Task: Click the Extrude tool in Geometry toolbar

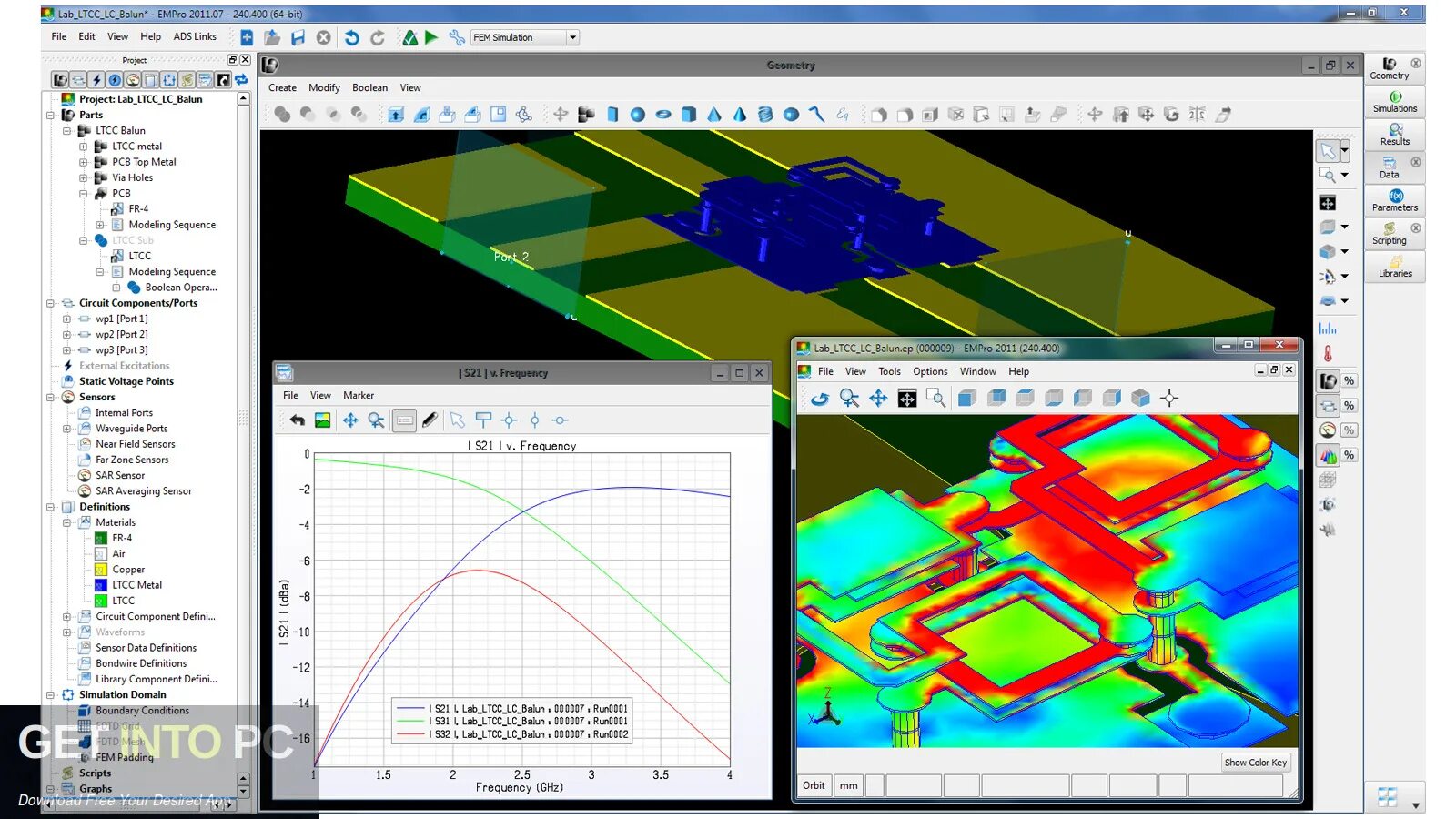Action: [x=396, y=115]
